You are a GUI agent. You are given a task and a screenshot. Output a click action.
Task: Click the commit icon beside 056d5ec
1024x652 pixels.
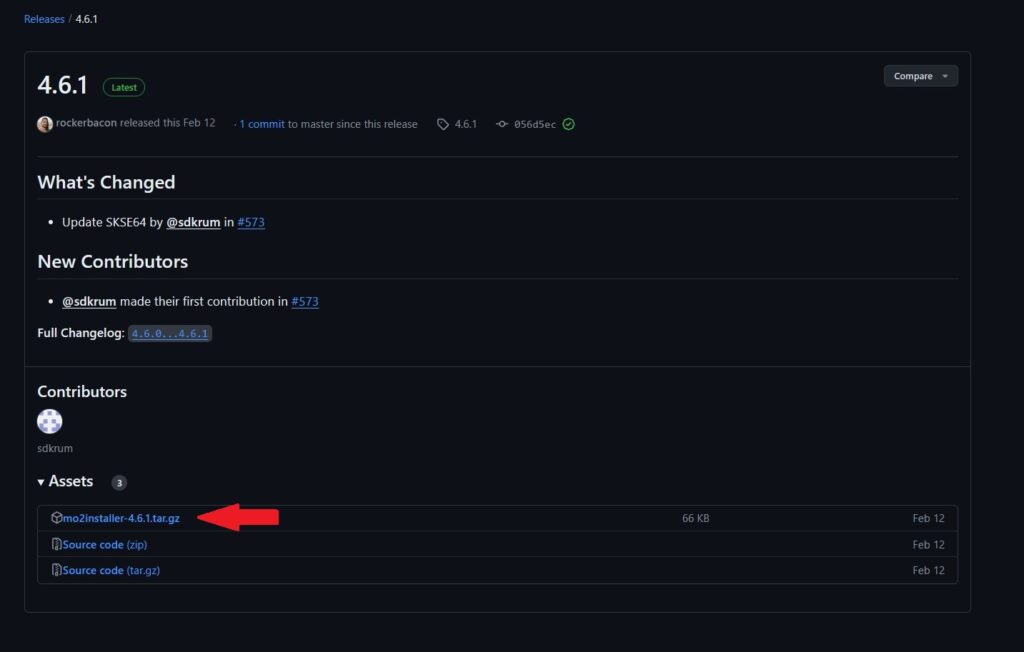(502, 123)
